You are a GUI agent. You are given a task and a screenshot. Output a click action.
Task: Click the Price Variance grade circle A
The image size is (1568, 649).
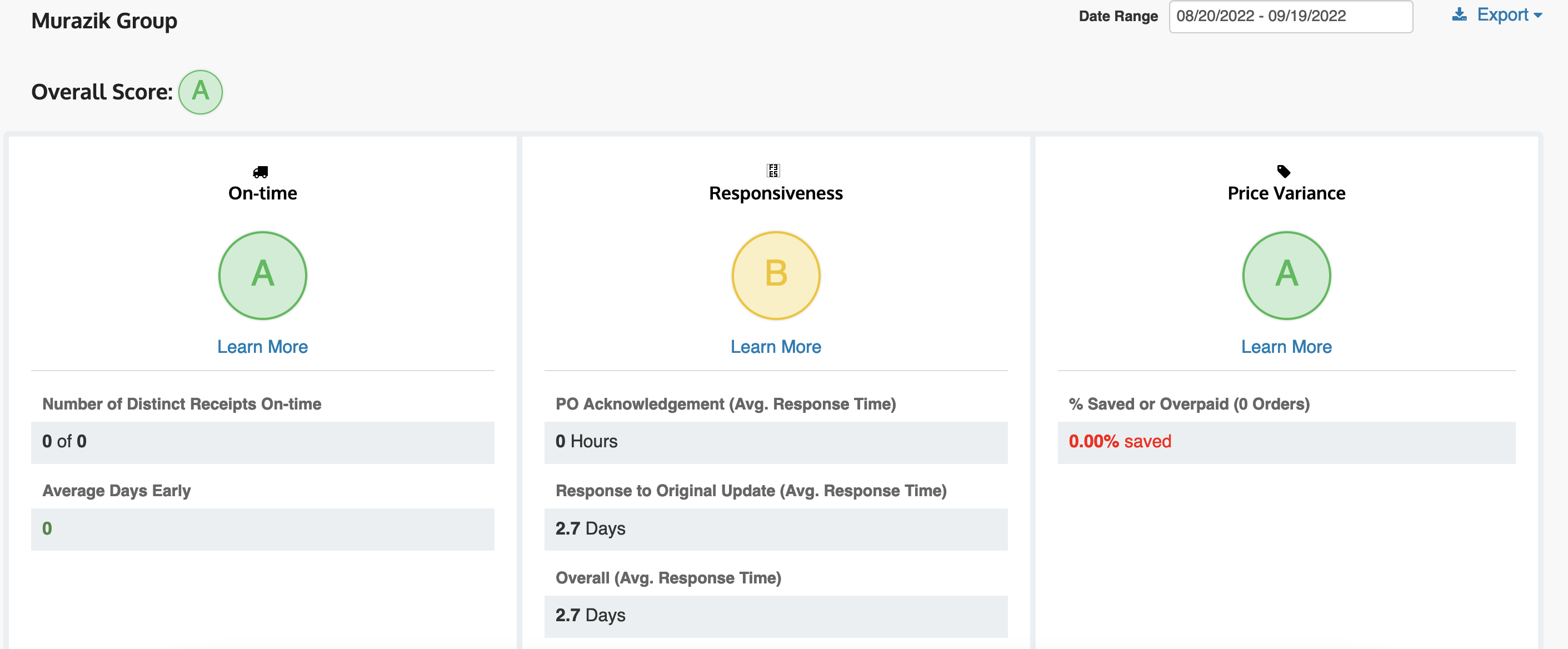(1286, 276)
